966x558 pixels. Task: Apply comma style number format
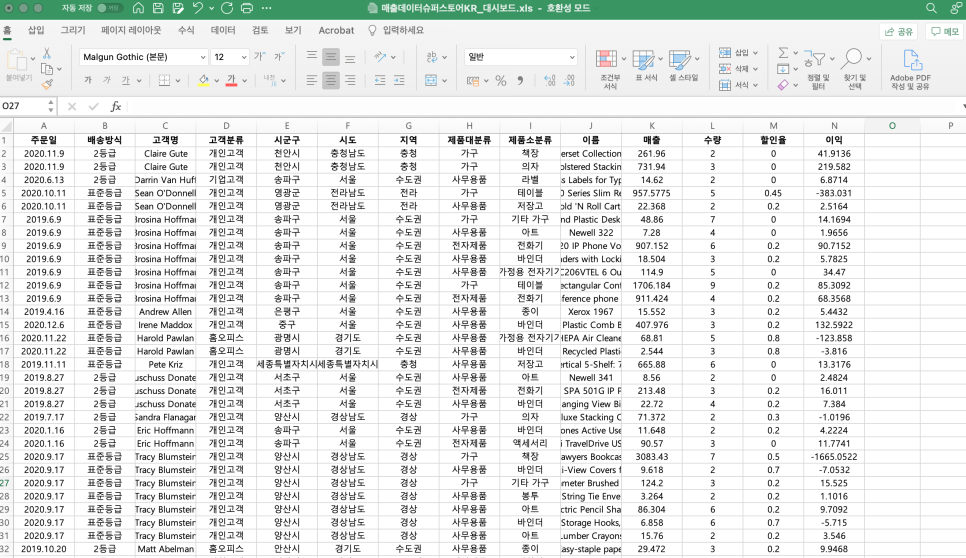(521, 81)
